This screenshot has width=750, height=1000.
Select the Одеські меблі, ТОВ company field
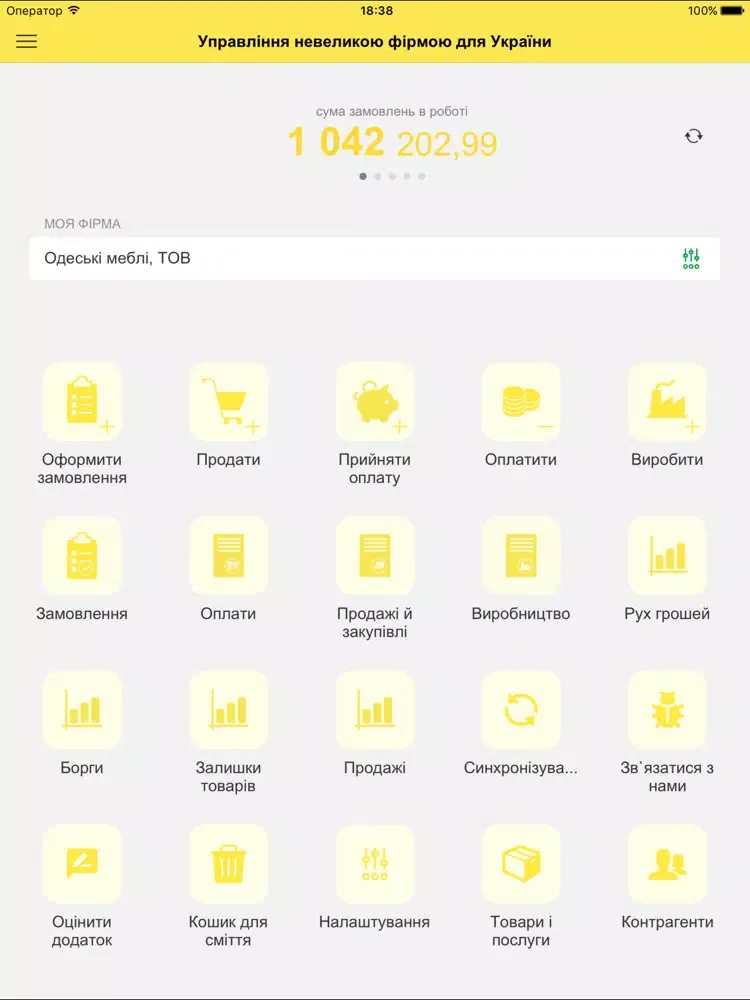coord(375,258)
